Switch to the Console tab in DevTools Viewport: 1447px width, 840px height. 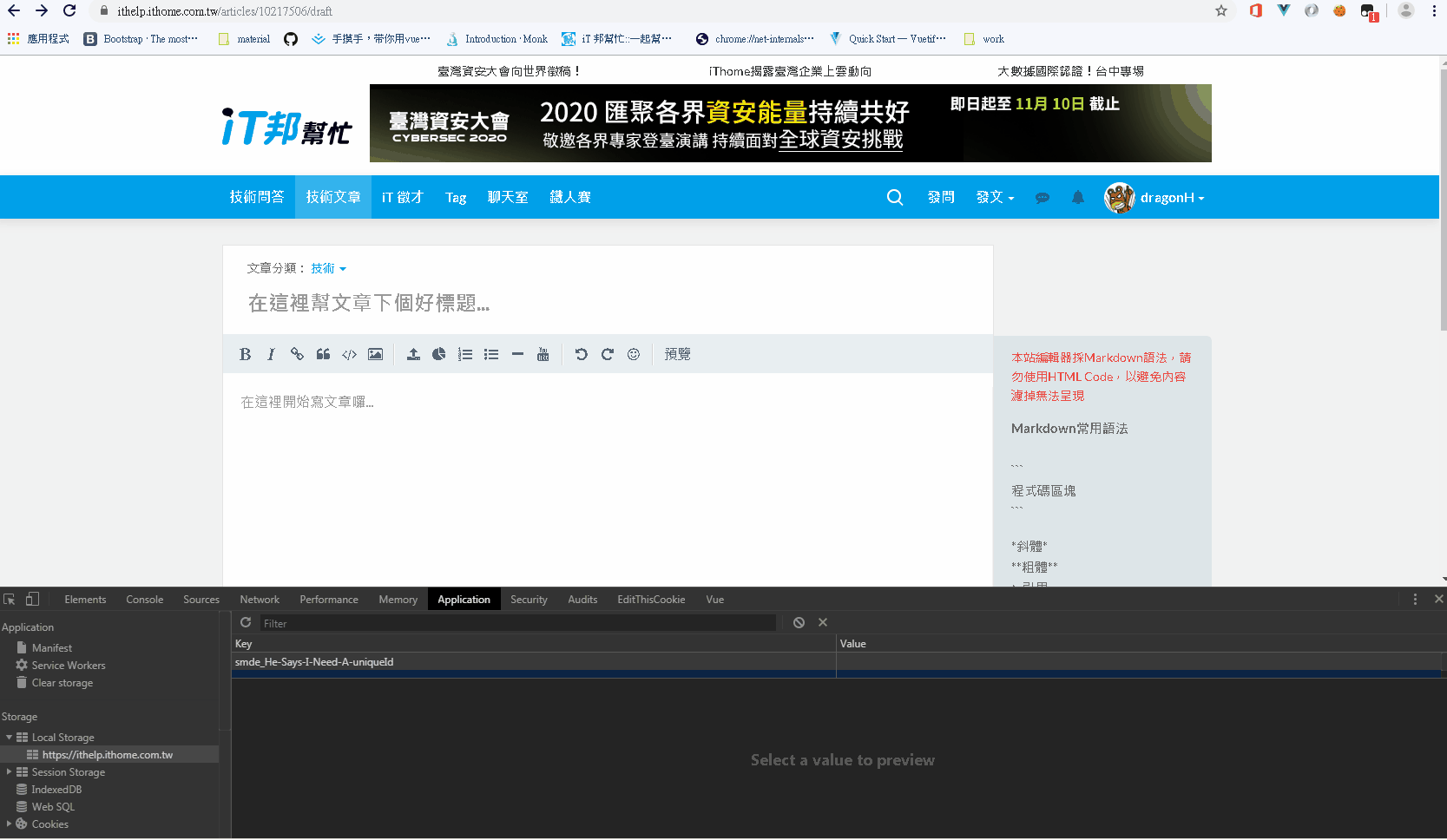coord(144,599)
